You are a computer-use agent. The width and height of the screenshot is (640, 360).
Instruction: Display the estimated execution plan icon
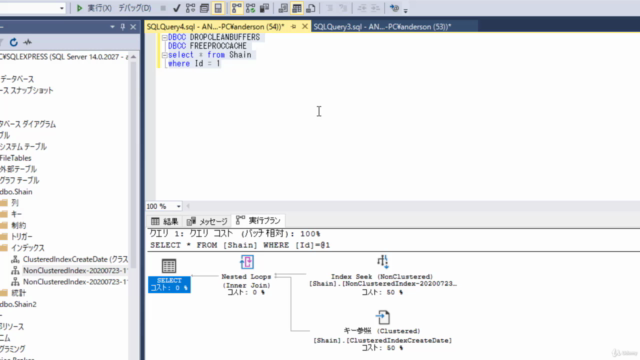click(191, 8)
